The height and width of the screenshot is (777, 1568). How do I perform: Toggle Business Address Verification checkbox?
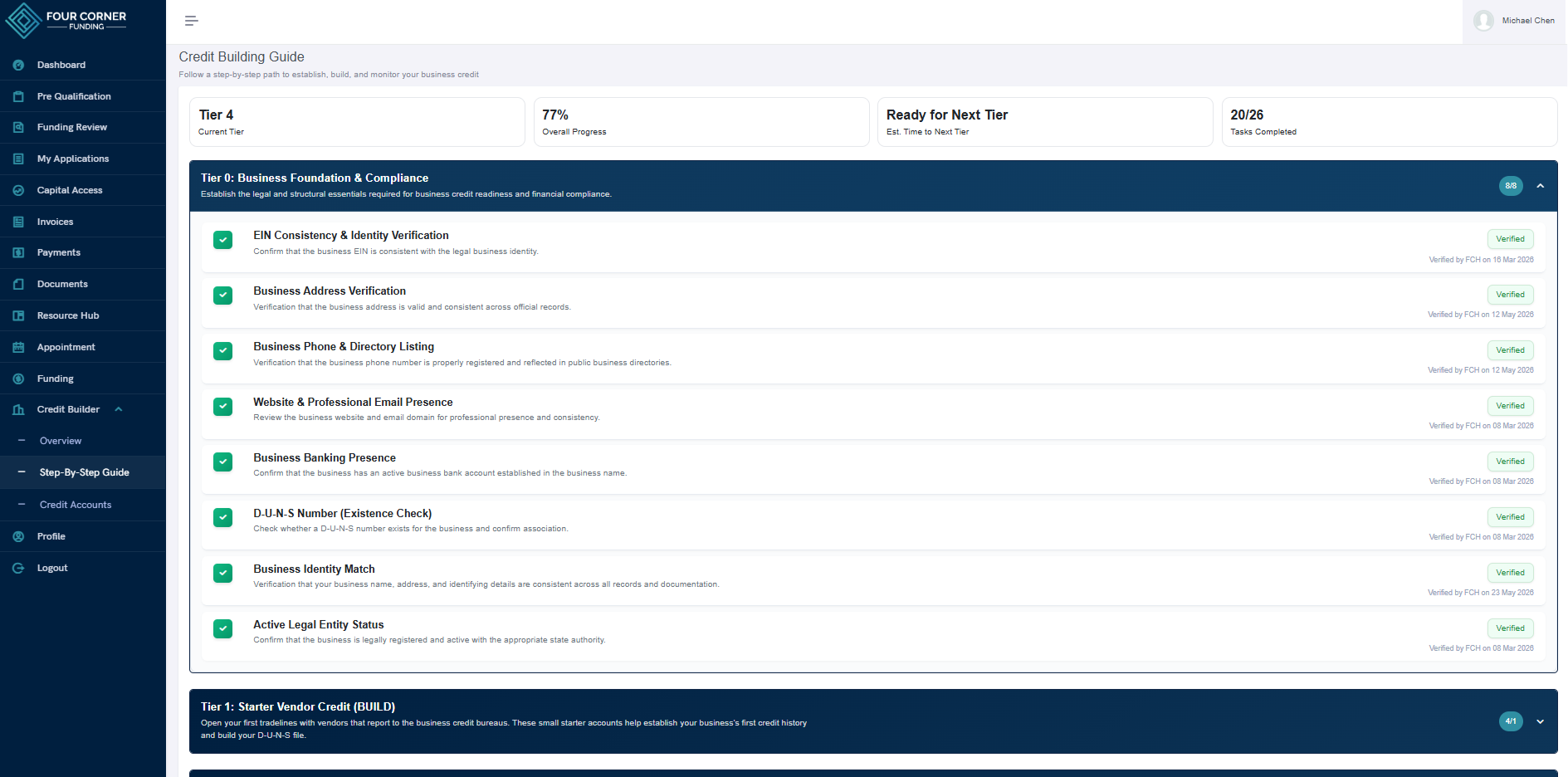pyautogui.click(x=222, y=296)
